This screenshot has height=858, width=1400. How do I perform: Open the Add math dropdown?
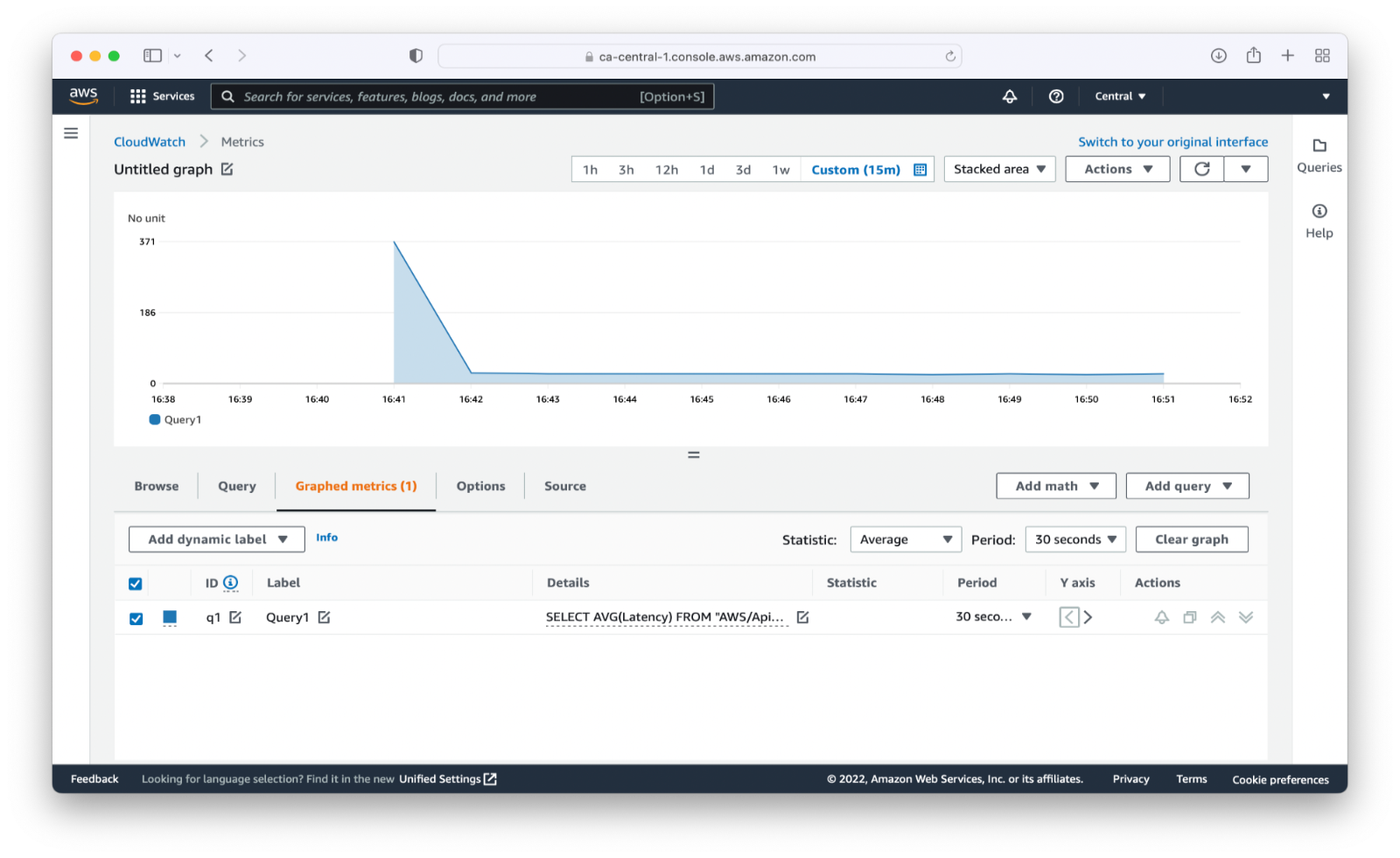[1056, 486]
